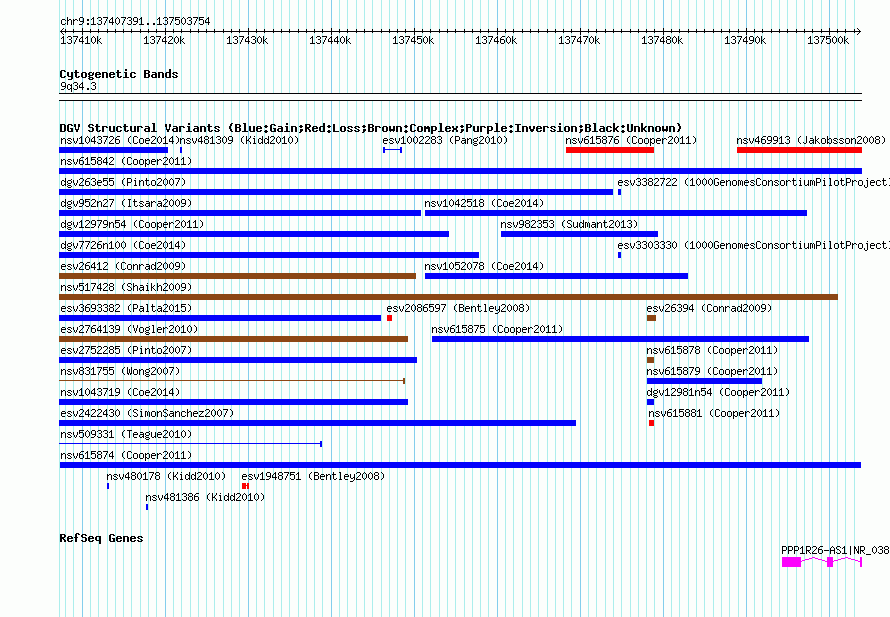Viewport: 890px width, 617px height.
Task: Click the dgv12981n54 (Cooper2011) blue marker
Action: 650,402
